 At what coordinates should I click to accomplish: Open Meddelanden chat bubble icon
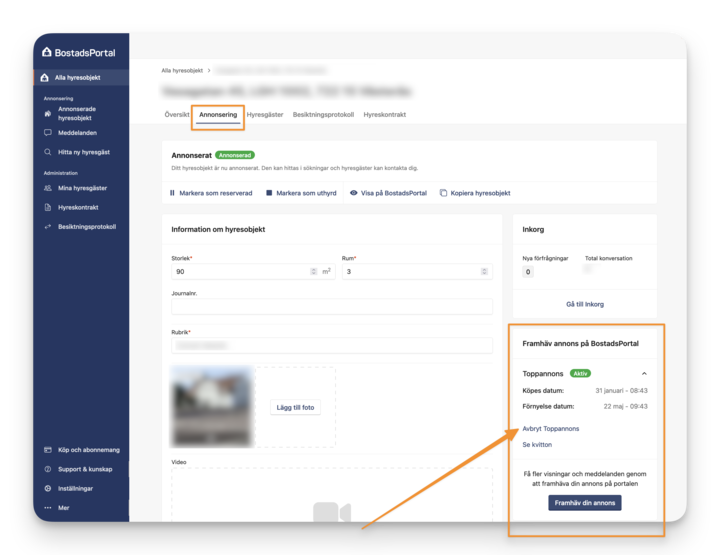pos(47,133)
